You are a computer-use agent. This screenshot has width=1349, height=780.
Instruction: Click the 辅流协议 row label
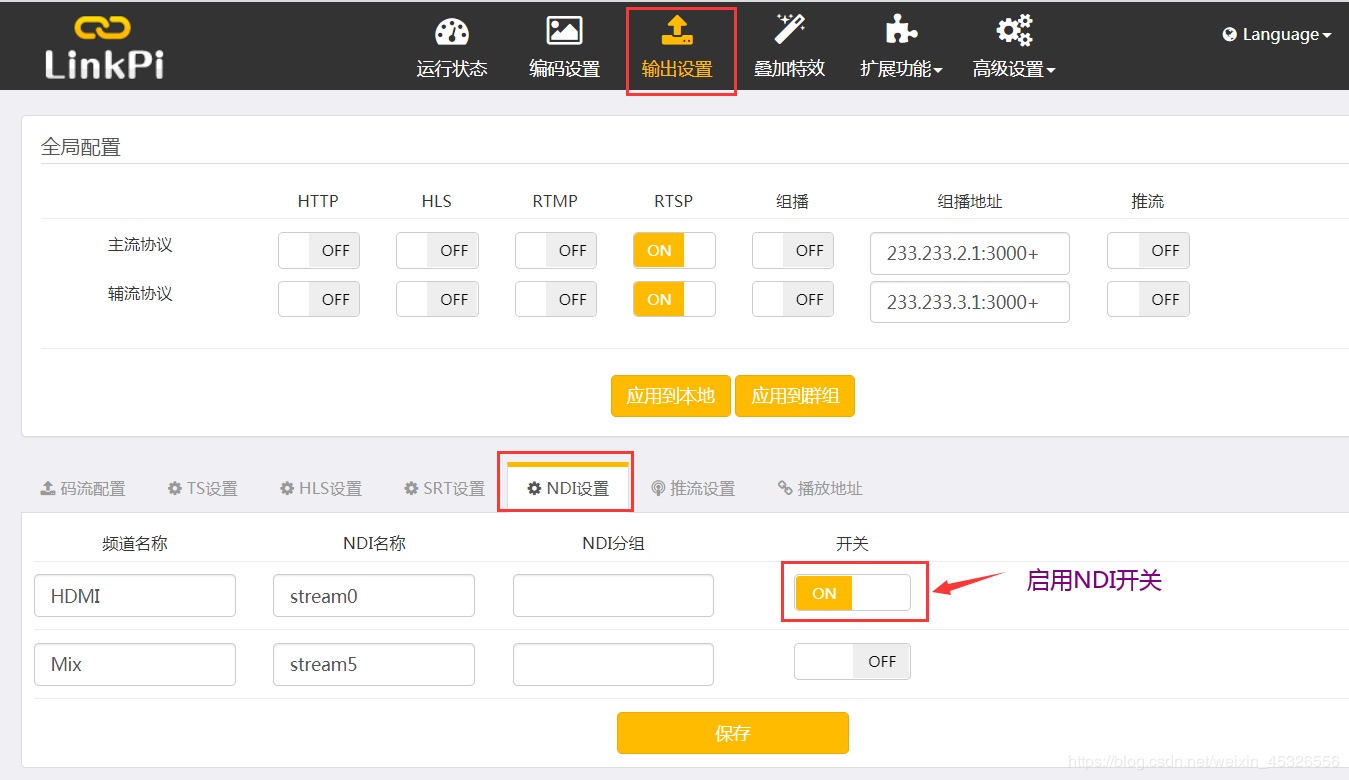click(140, 294)
